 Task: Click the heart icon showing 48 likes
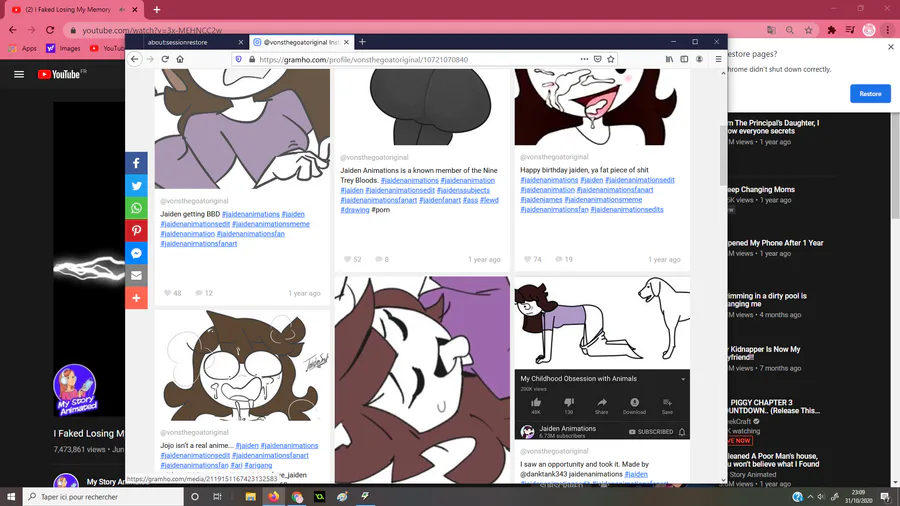167,293
